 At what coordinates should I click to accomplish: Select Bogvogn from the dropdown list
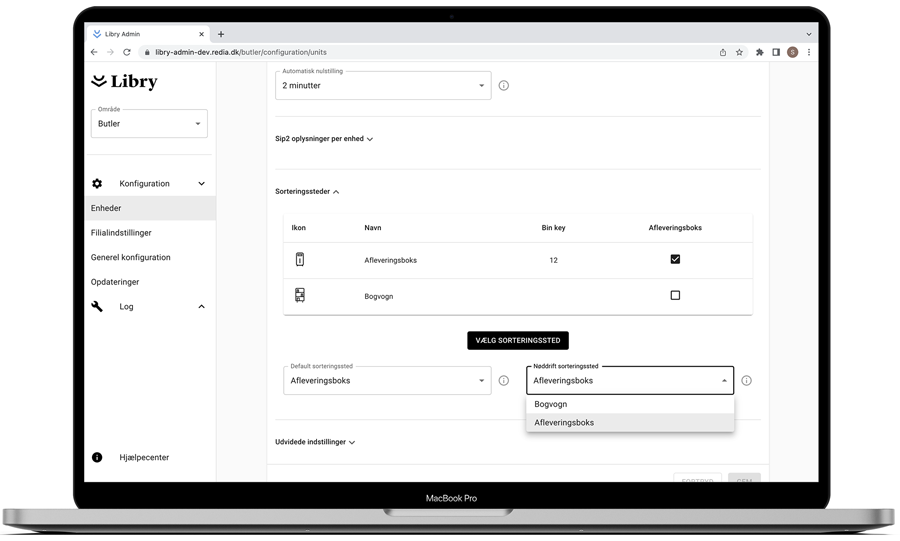(551, 405)
